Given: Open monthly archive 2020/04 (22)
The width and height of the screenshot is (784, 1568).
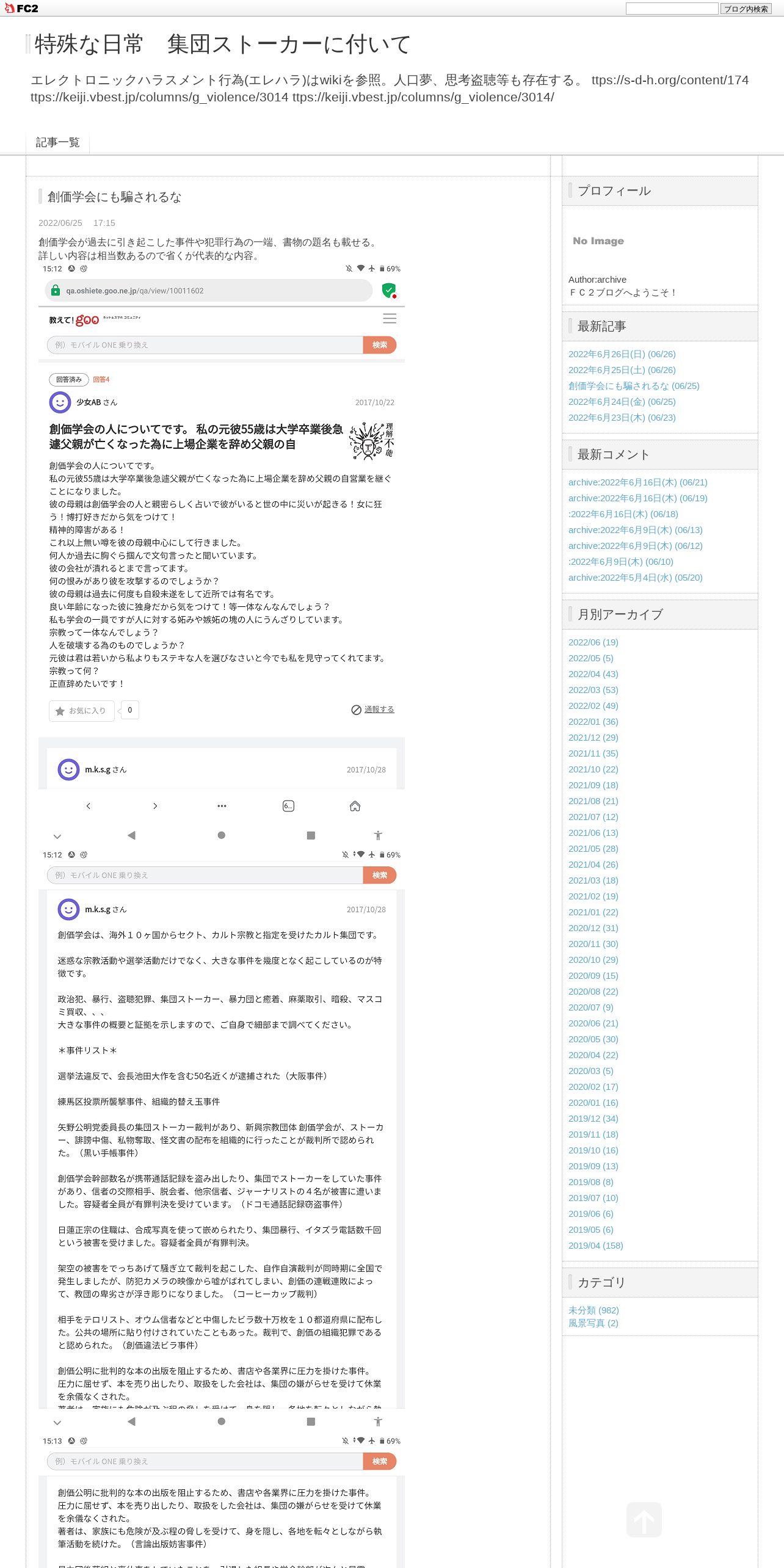Looking at the screenshot, I should [x=593, y=1055].
